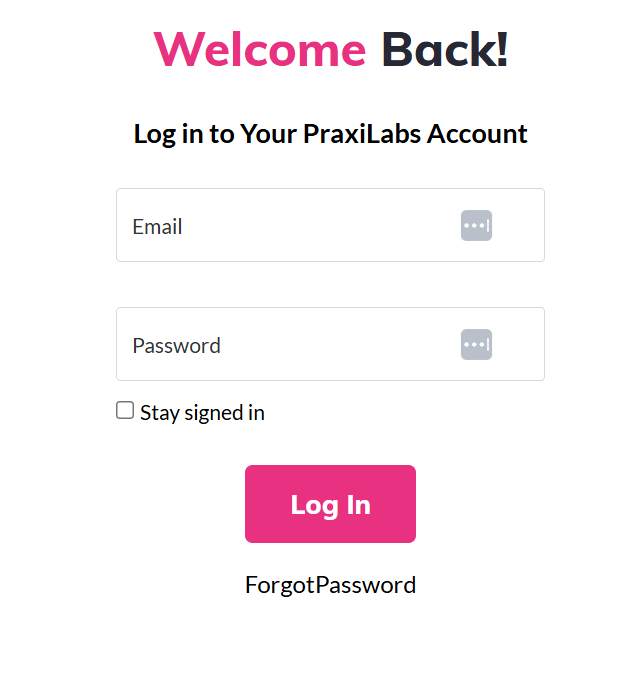This screenshot has height=687, width=641.
Task: Click the word 'Your' in the subheading
Action: pyautogui.click(x=269, y=134)
